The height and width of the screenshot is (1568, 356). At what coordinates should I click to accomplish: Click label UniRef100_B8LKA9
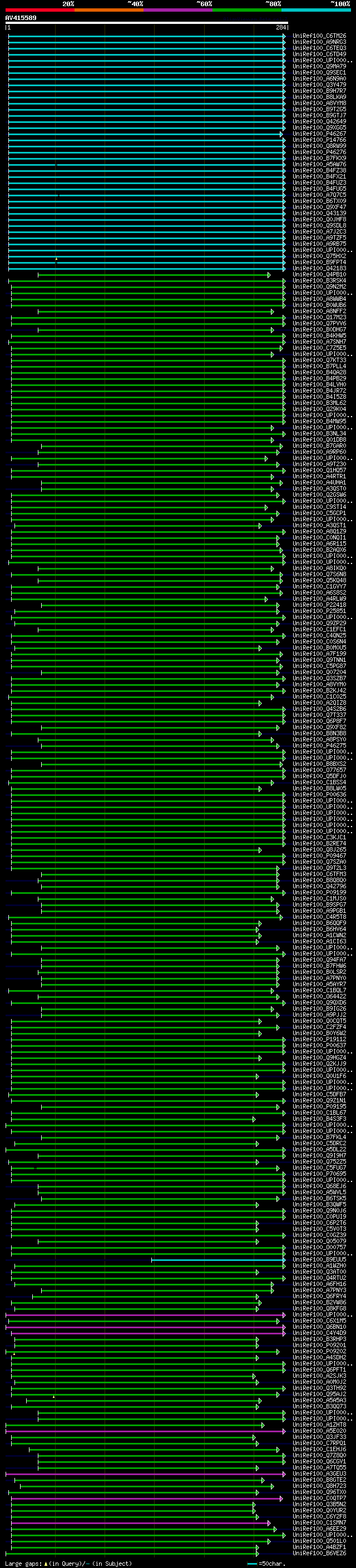coord(319,97)
